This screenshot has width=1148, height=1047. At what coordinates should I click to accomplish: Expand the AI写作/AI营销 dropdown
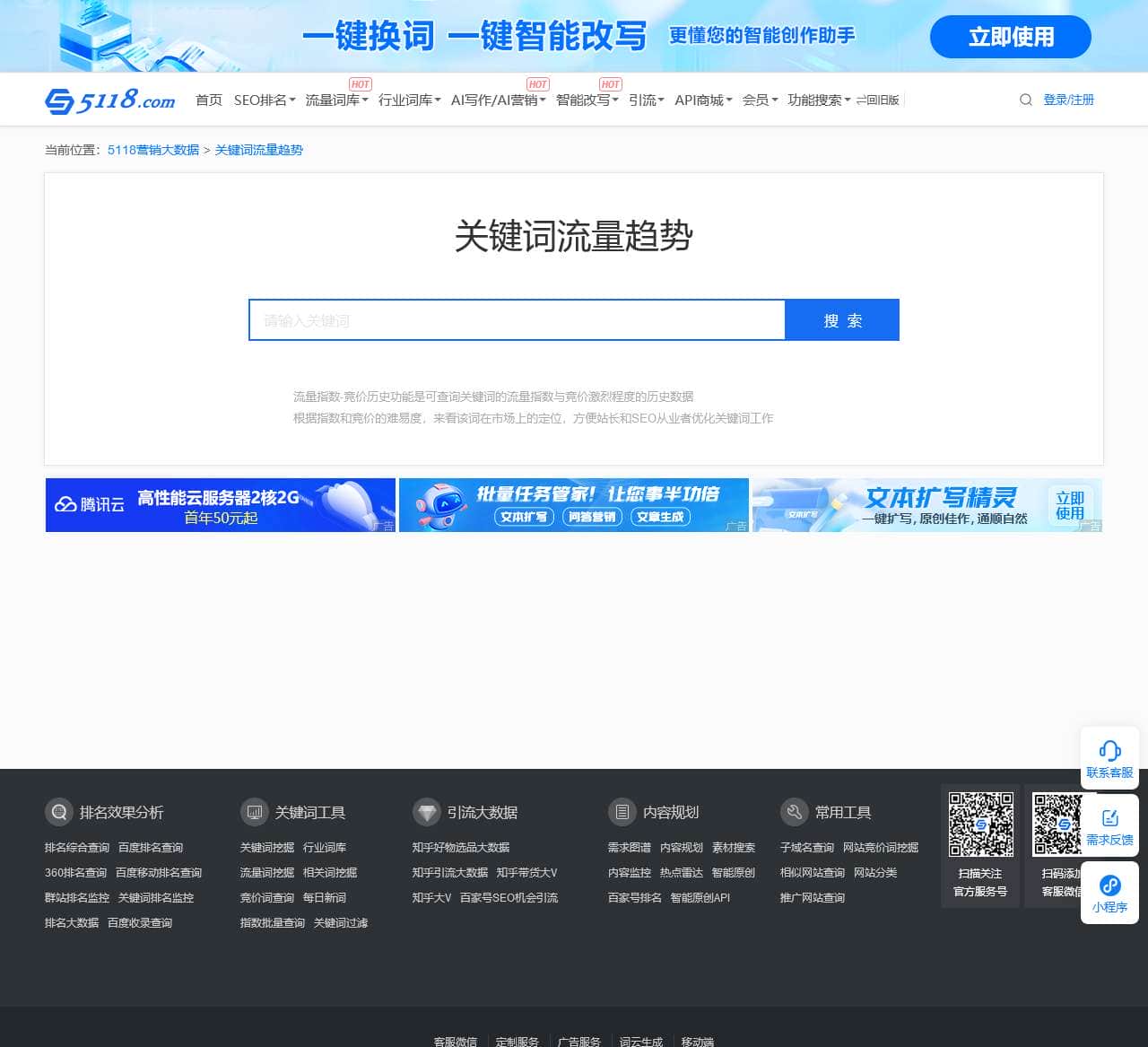pos(499,100)
